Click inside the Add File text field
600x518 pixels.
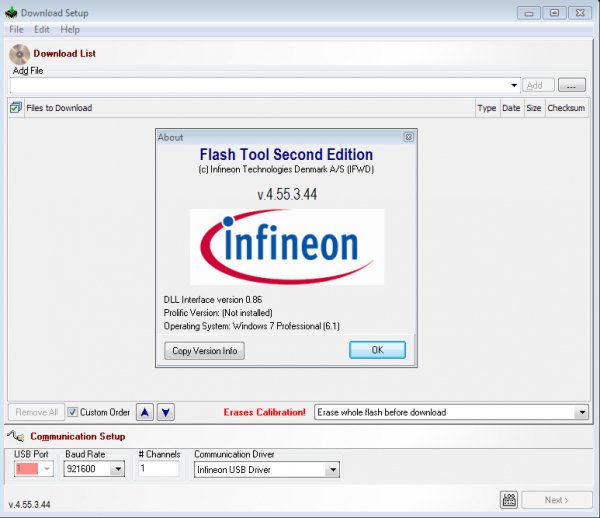click(x=260, y=85)
